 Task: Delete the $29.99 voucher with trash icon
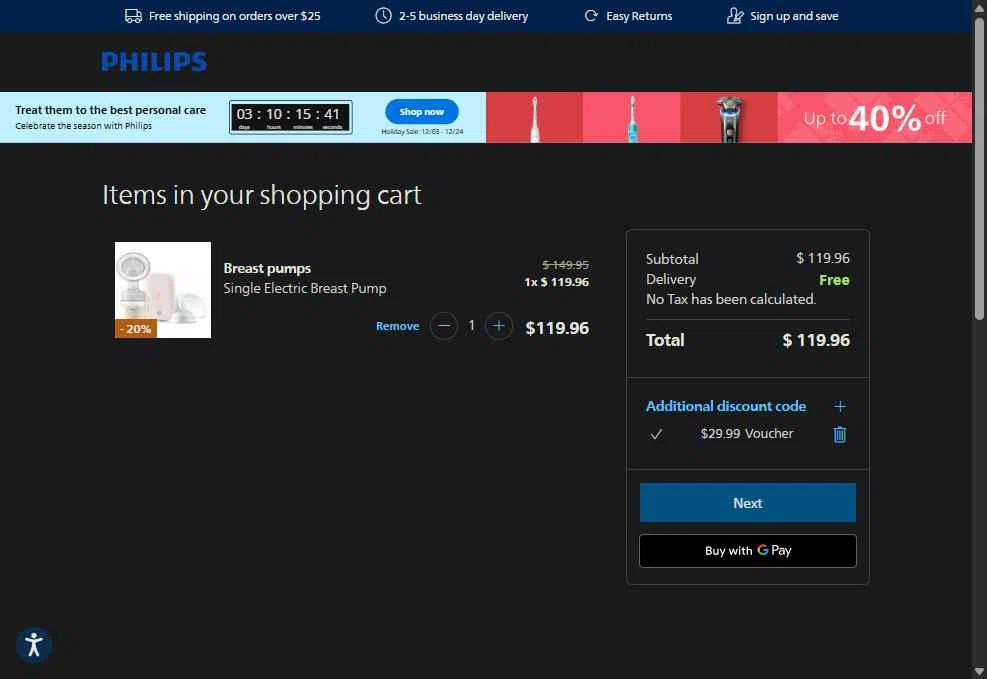point(840,434)
